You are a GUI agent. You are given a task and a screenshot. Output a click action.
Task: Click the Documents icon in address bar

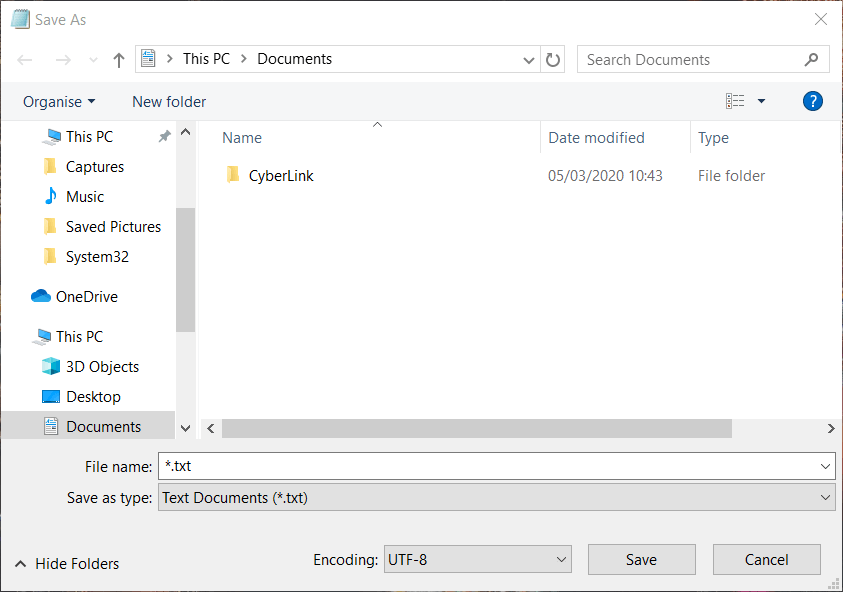tap(148, 58)
